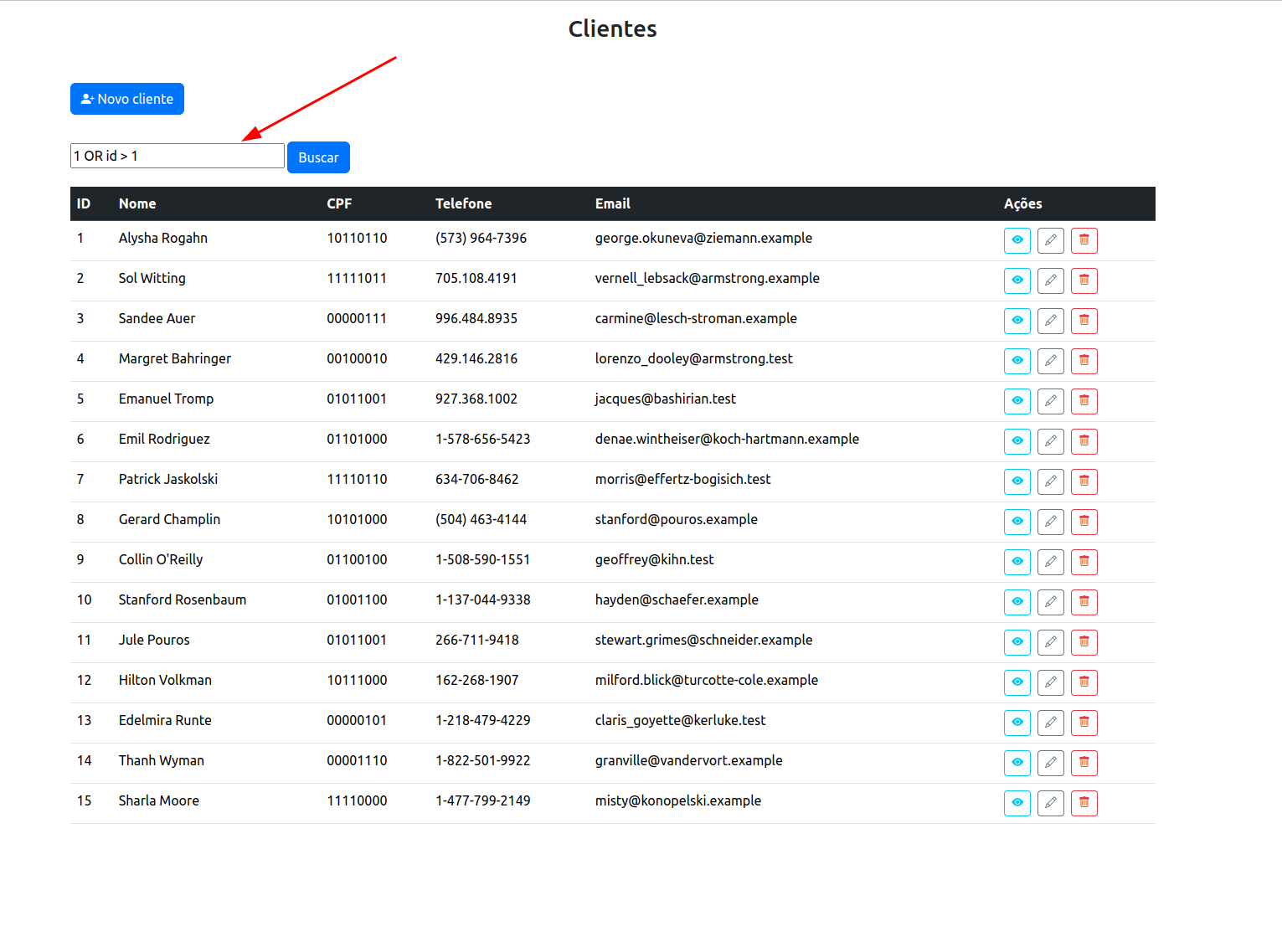Select the CPF column header
1282x952 pixels.
339,203
